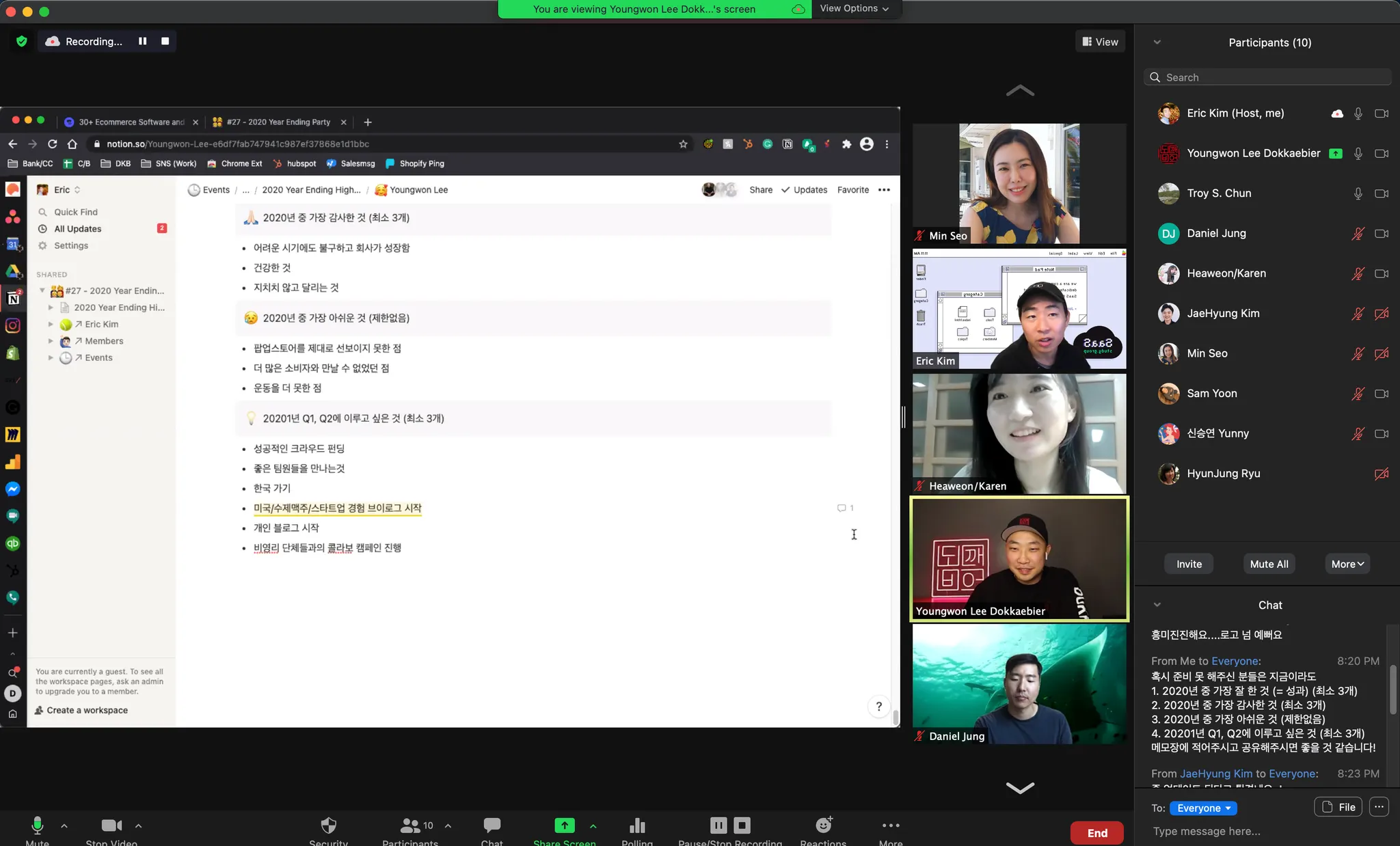This screenshot has width=1400, height=846.
Task: Expand the More dropdown in participants panel
Action: (x=1347, y=564)
